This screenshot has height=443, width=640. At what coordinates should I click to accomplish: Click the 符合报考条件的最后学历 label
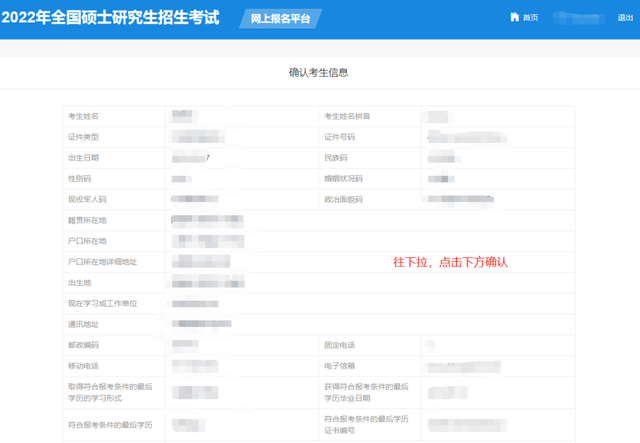pyautogui.click(x=110, y=425)
